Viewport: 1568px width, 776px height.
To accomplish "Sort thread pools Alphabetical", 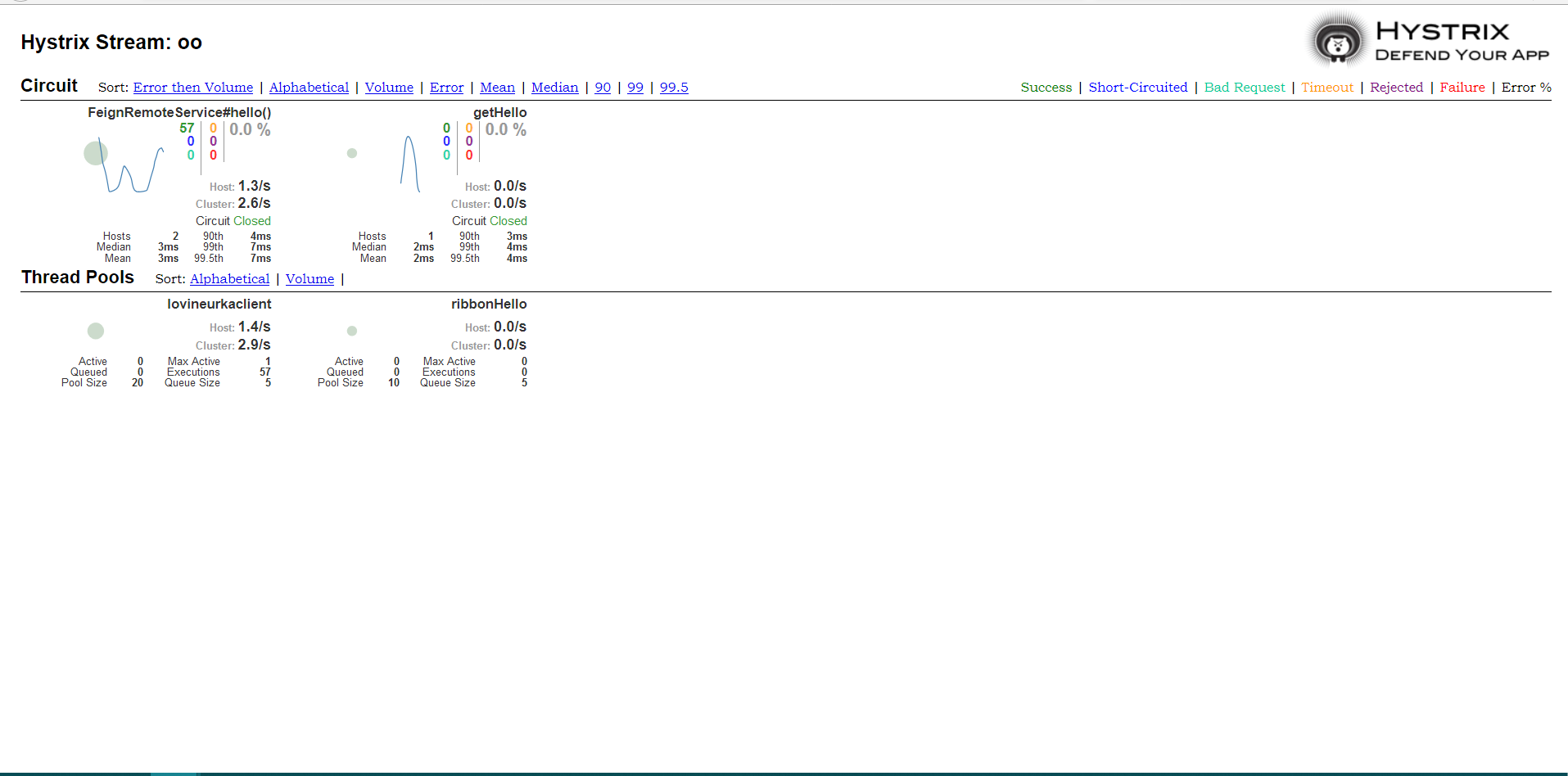I will (229, 279).
